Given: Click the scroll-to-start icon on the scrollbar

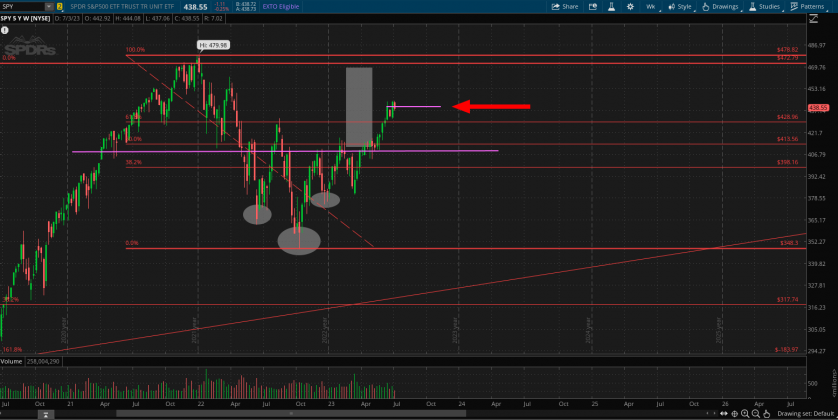Looking at the screenshot, I should click(x=45, y=414).
